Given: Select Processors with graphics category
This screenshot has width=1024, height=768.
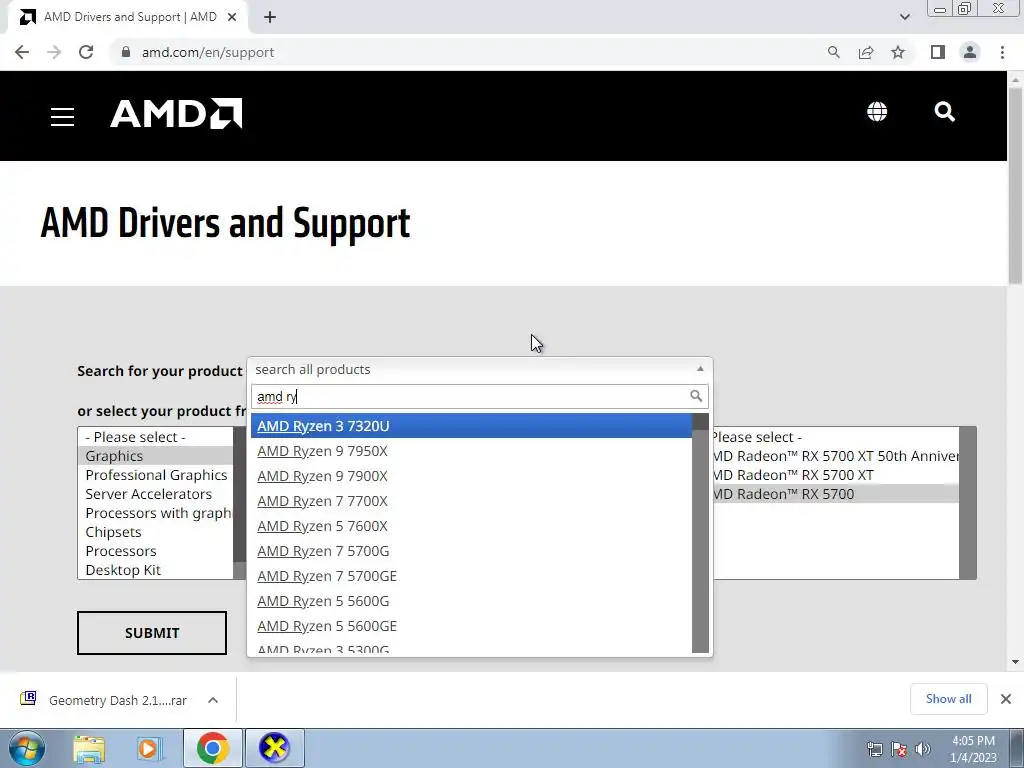Looking at the screenshot, I should tap(155, 513).
